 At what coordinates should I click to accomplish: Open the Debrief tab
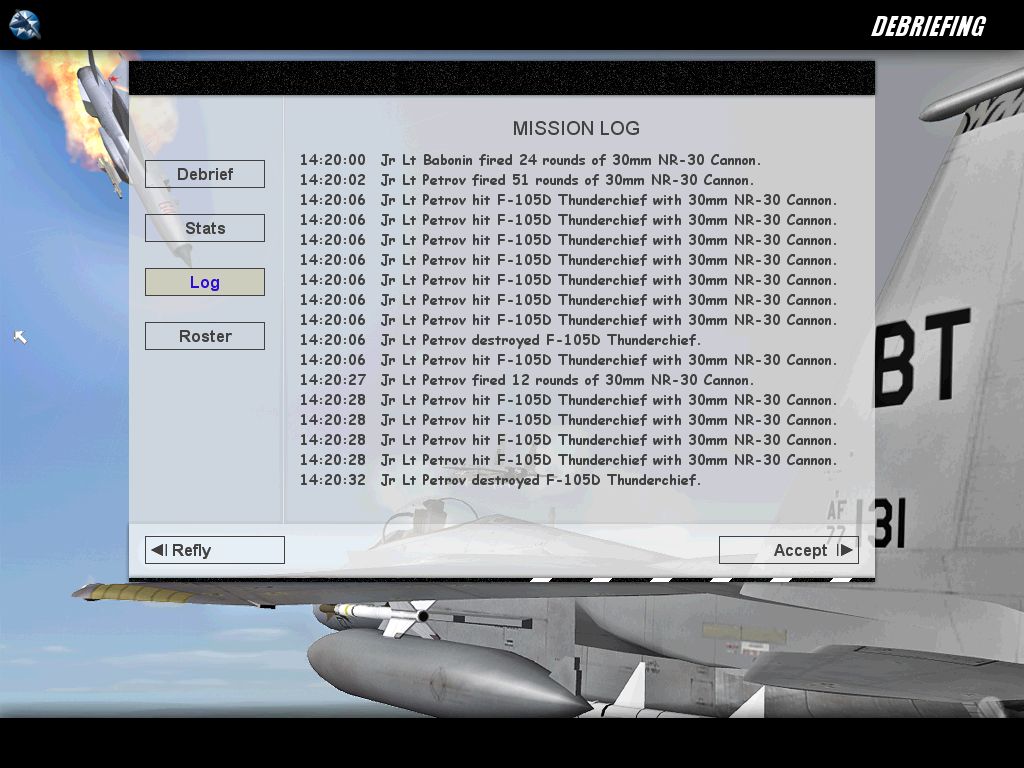(204, 174)
